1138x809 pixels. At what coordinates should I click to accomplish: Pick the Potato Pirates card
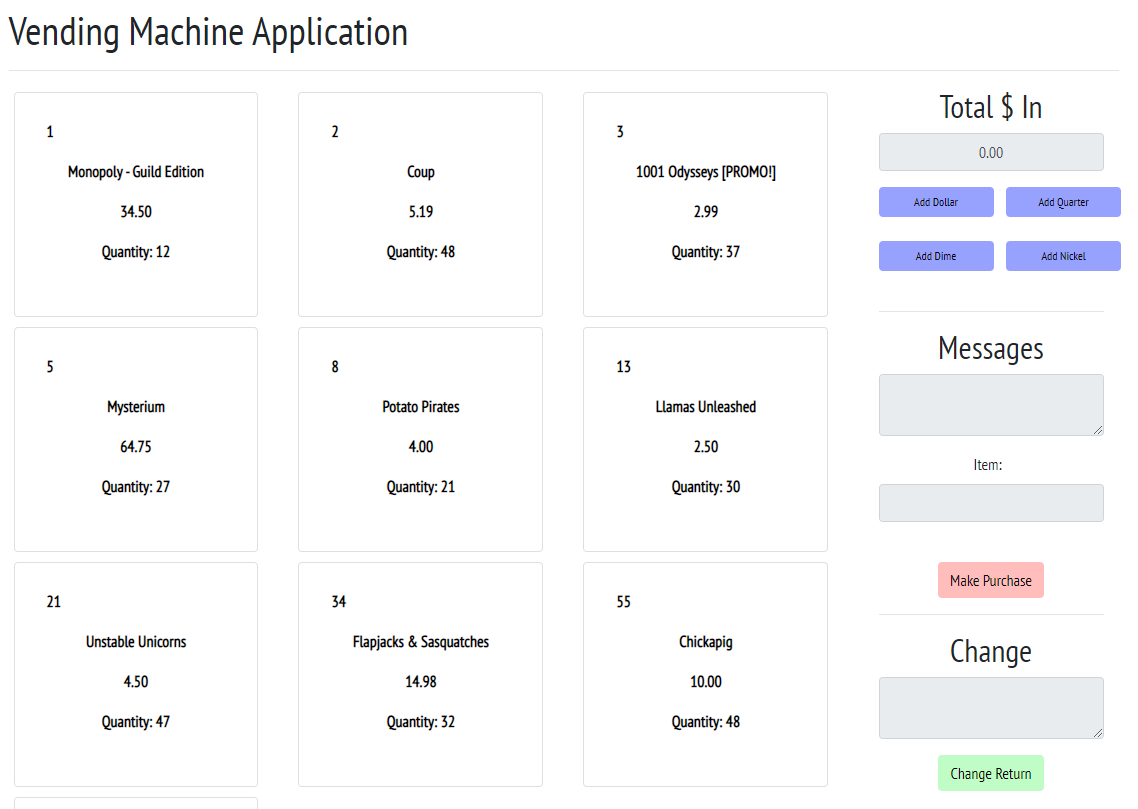click(420, 439)
